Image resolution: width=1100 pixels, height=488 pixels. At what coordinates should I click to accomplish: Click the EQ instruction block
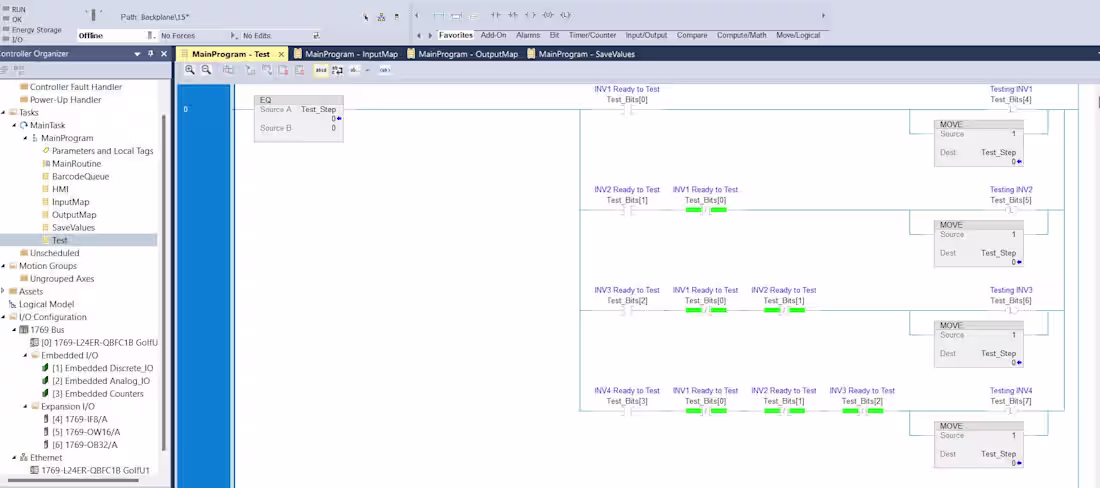click(x=299, y=118)
